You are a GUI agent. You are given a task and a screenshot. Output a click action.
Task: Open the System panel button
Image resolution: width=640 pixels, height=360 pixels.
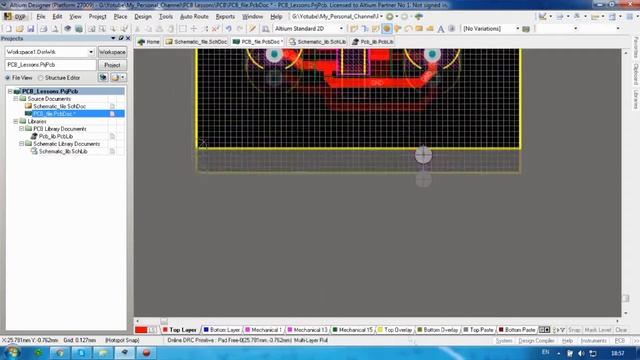[x=504, y=340]
